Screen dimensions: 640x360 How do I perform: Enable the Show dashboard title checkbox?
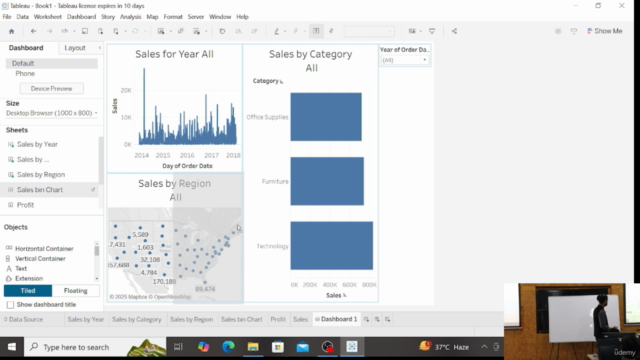point(10,304)
